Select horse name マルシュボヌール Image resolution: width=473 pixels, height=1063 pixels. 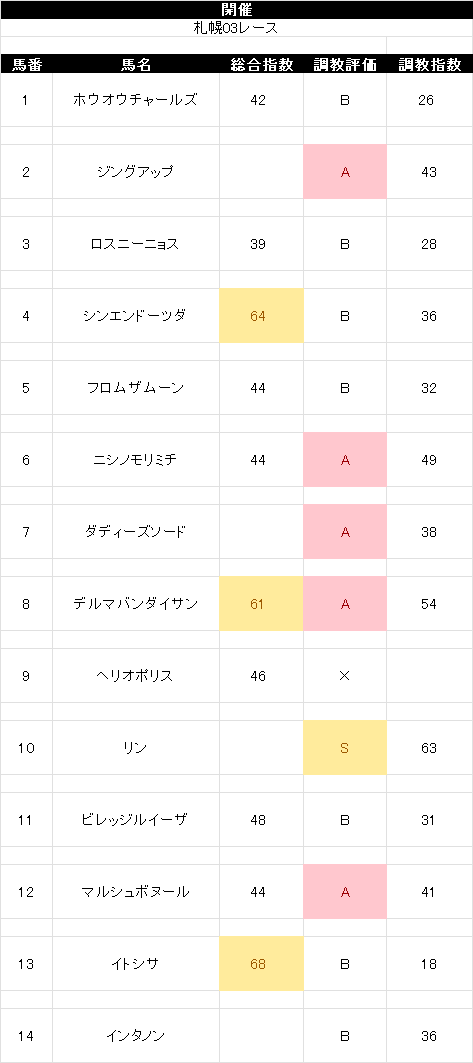point(136,891)
